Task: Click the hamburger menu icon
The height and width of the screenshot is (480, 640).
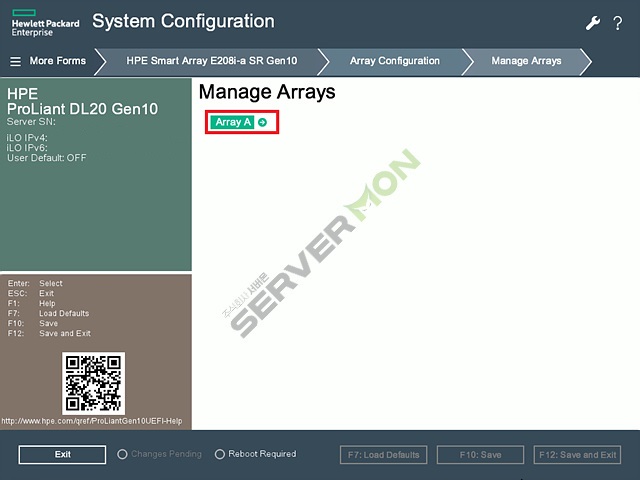Action: 16,61
